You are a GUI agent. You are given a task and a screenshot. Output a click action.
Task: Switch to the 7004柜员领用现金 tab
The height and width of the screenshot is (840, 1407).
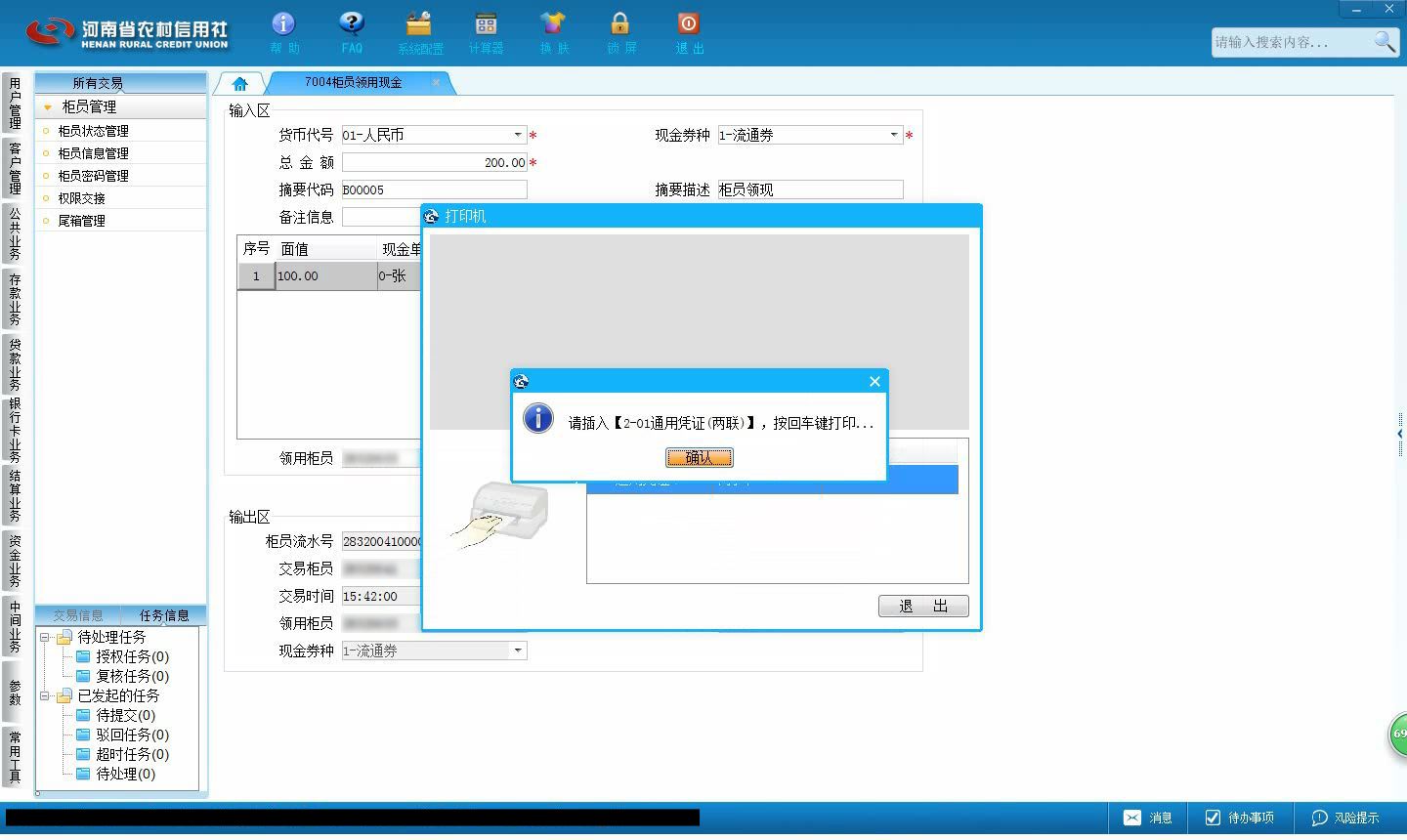point(353,83)
